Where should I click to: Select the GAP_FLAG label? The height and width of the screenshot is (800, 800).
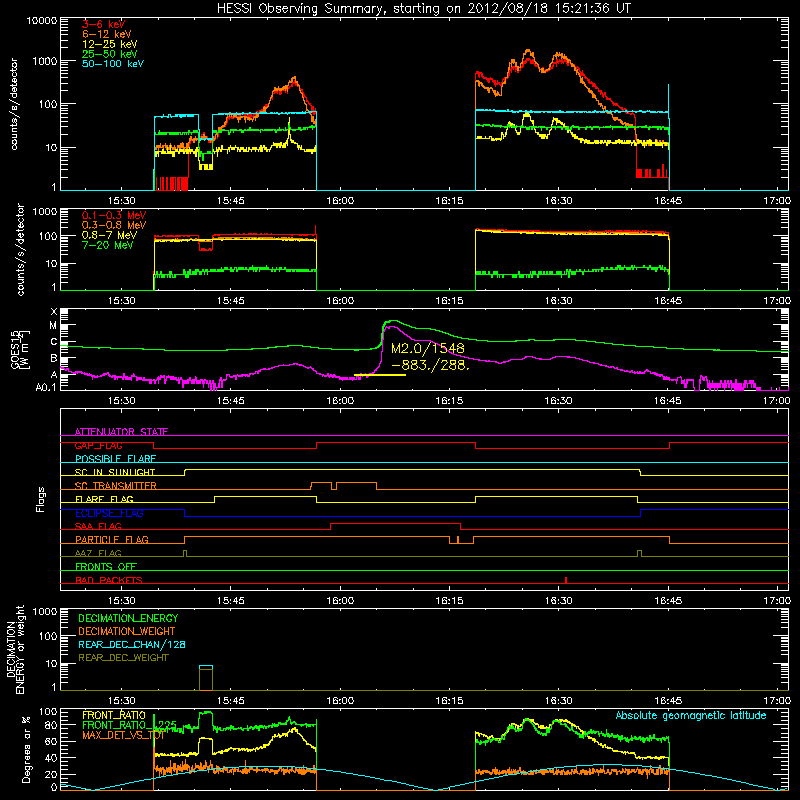coord(99,445)
